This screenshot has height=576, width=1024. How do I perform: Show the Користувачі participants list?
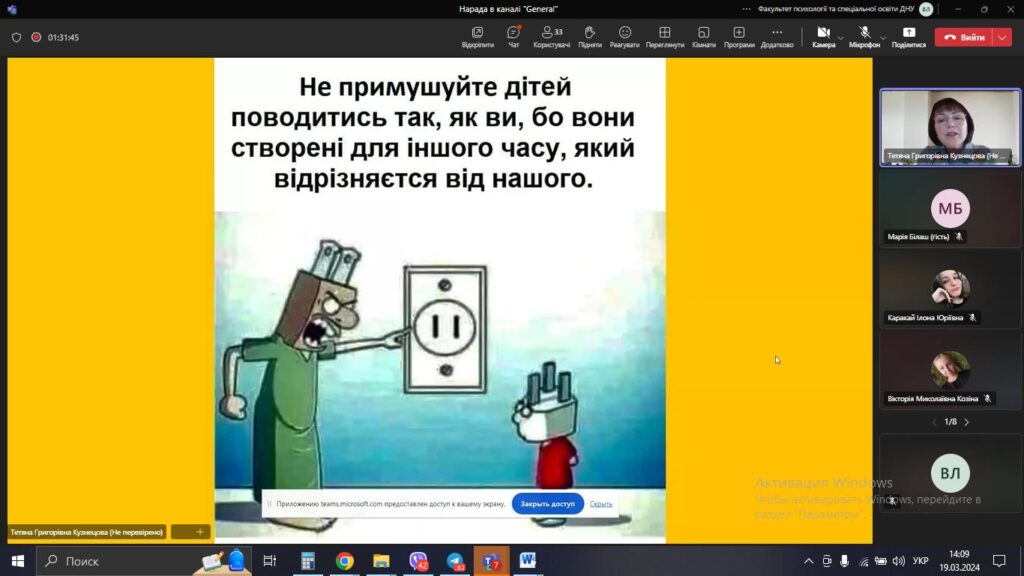pyautogui.click(x=551, y=37)
